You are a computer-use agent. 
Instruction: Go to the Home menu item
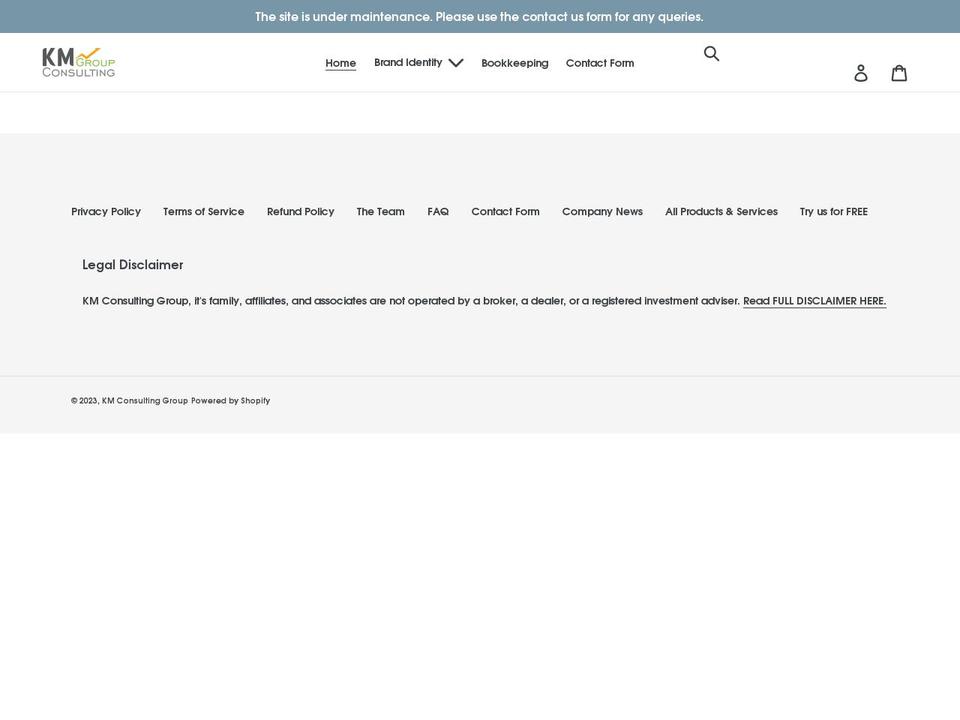[x=340, y=63]
